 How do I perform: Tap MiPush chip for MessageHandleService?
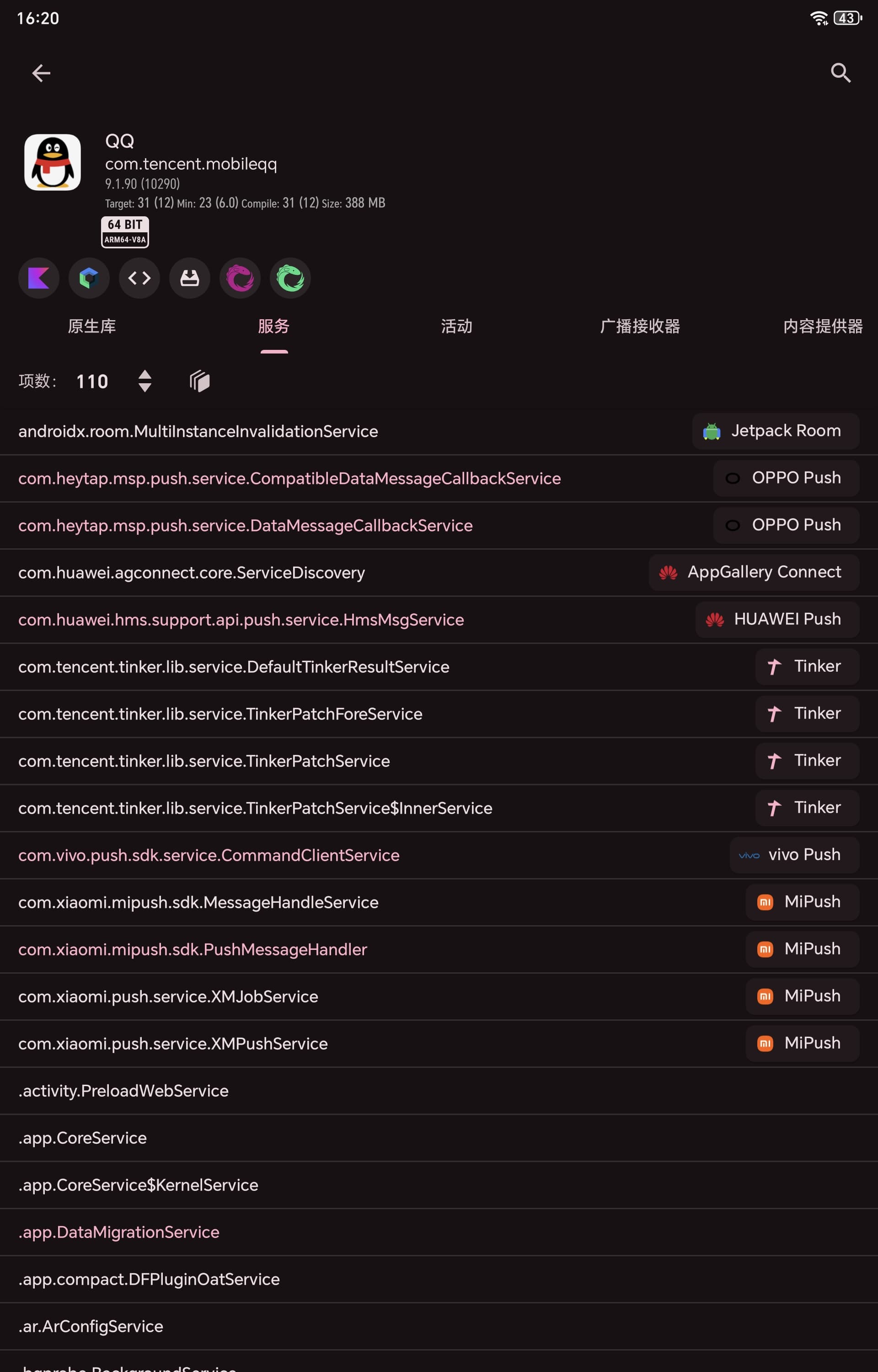(802, 902)
